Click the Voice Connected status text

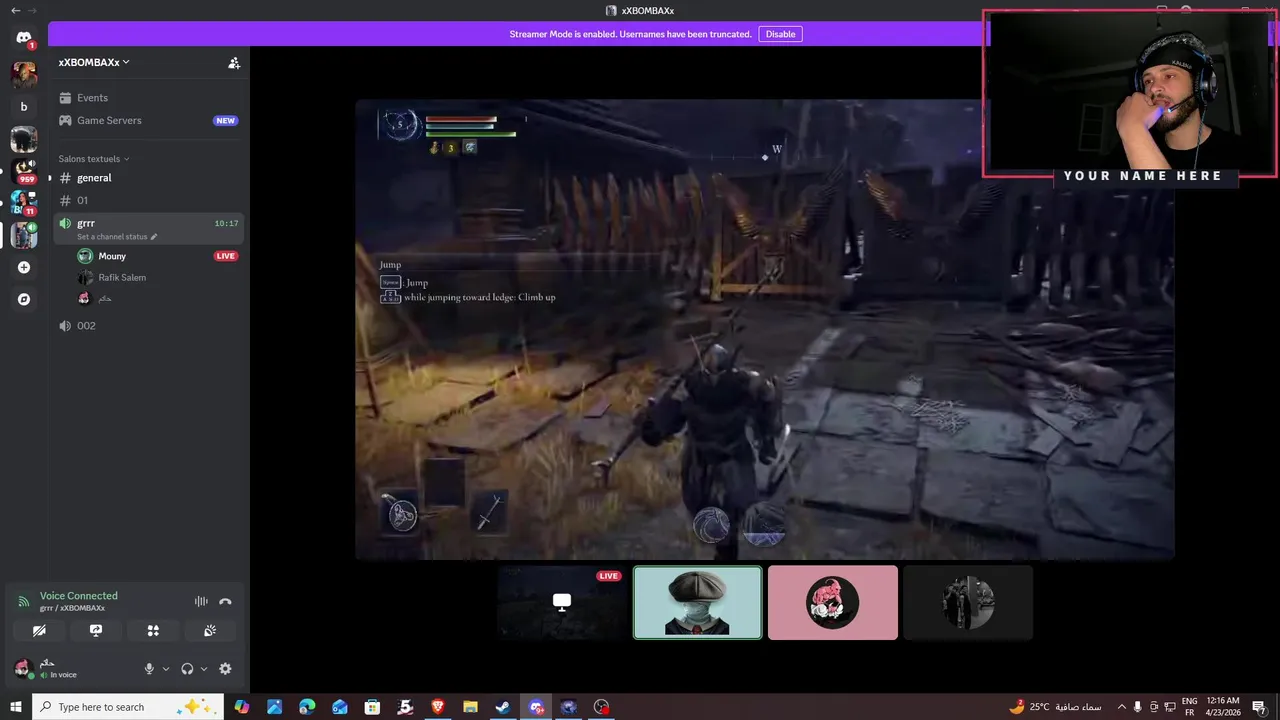(x=79, y=596)
